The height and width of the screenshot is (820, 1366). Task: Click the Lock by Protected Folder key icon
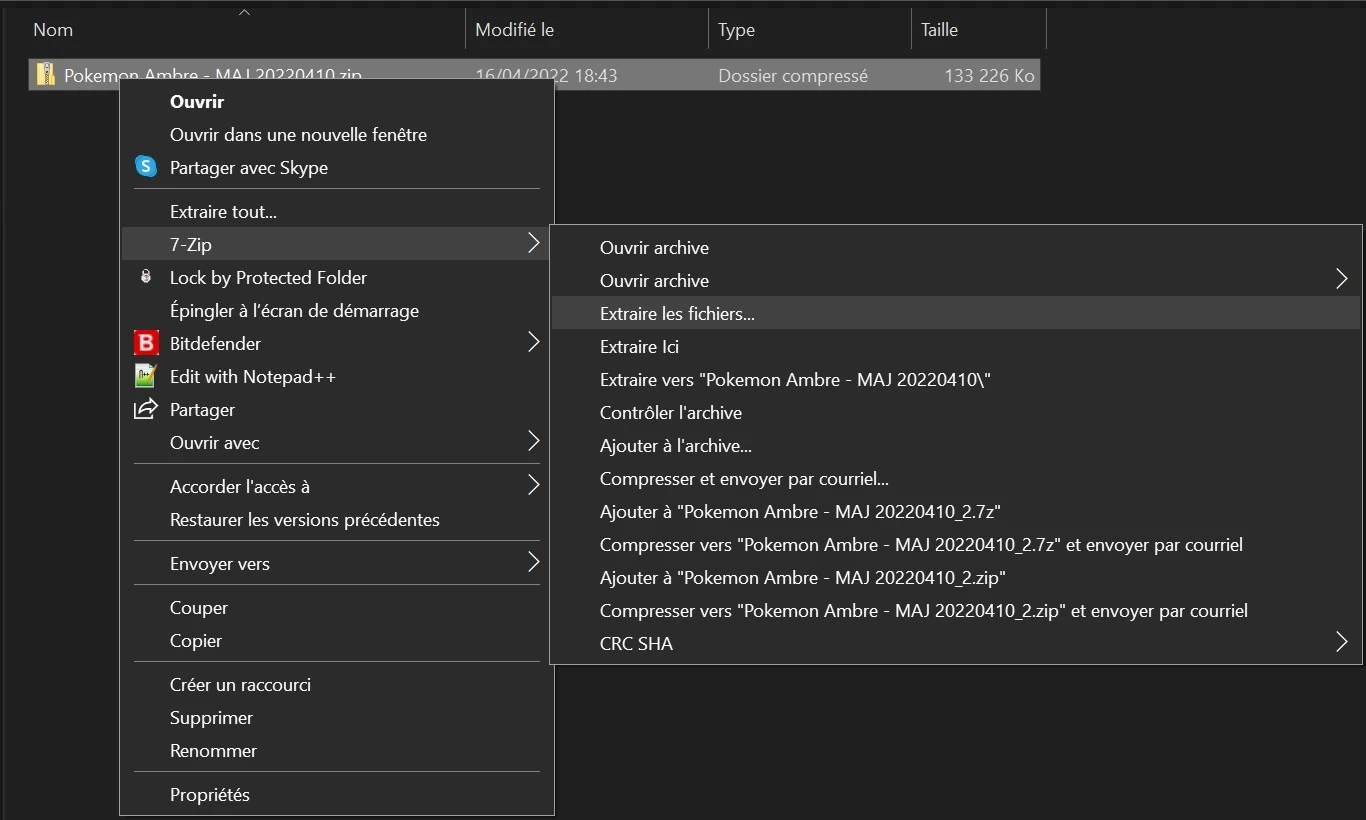[x=146, y=277]
